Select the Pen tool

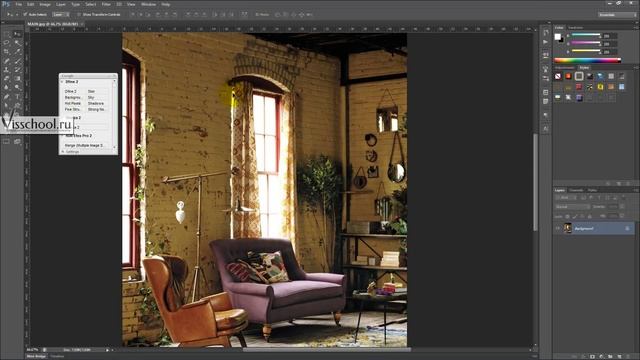coord(7,97)
